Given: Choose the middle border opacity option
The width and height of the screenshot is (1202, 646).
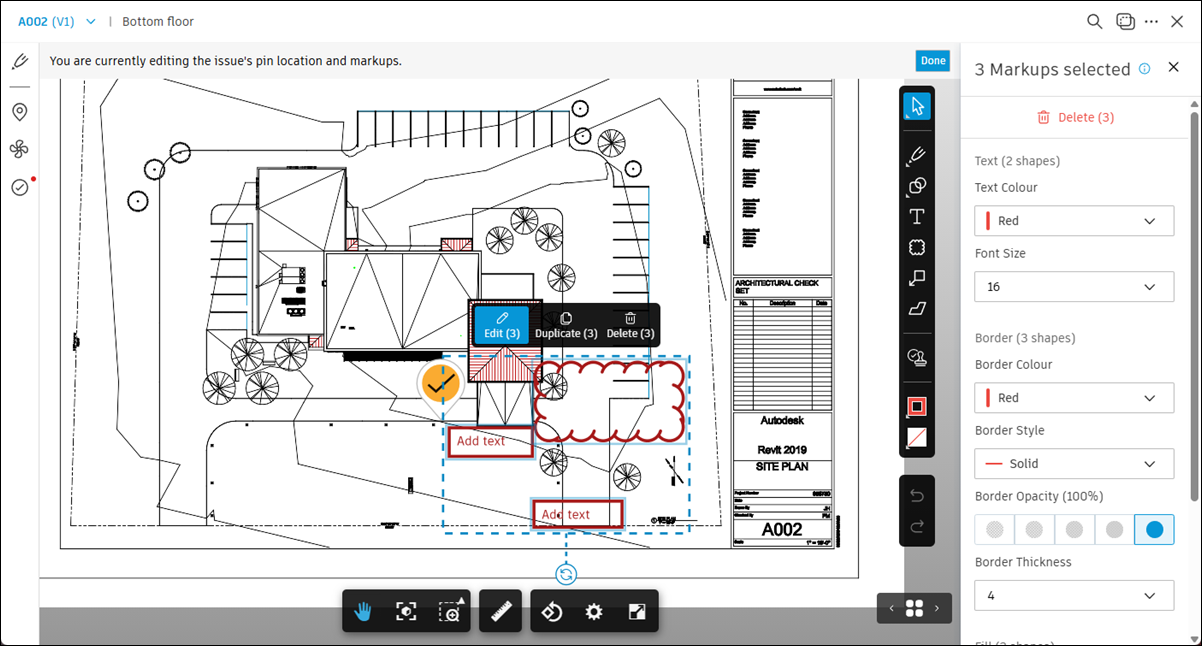Looking at the screenshot, I should tap(1074, 529).
